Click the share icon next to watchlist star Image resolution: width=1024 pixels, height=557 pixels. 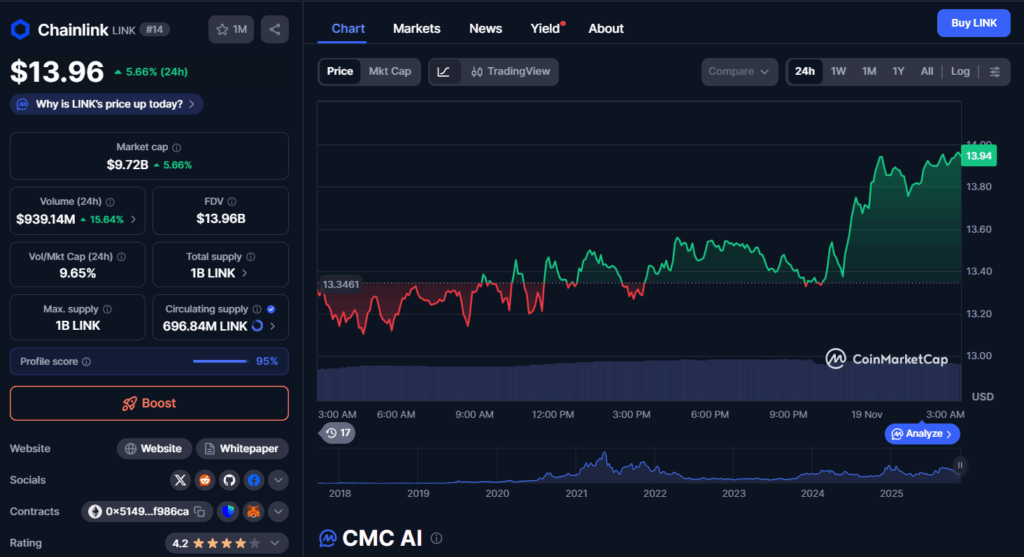click(275, 29)
